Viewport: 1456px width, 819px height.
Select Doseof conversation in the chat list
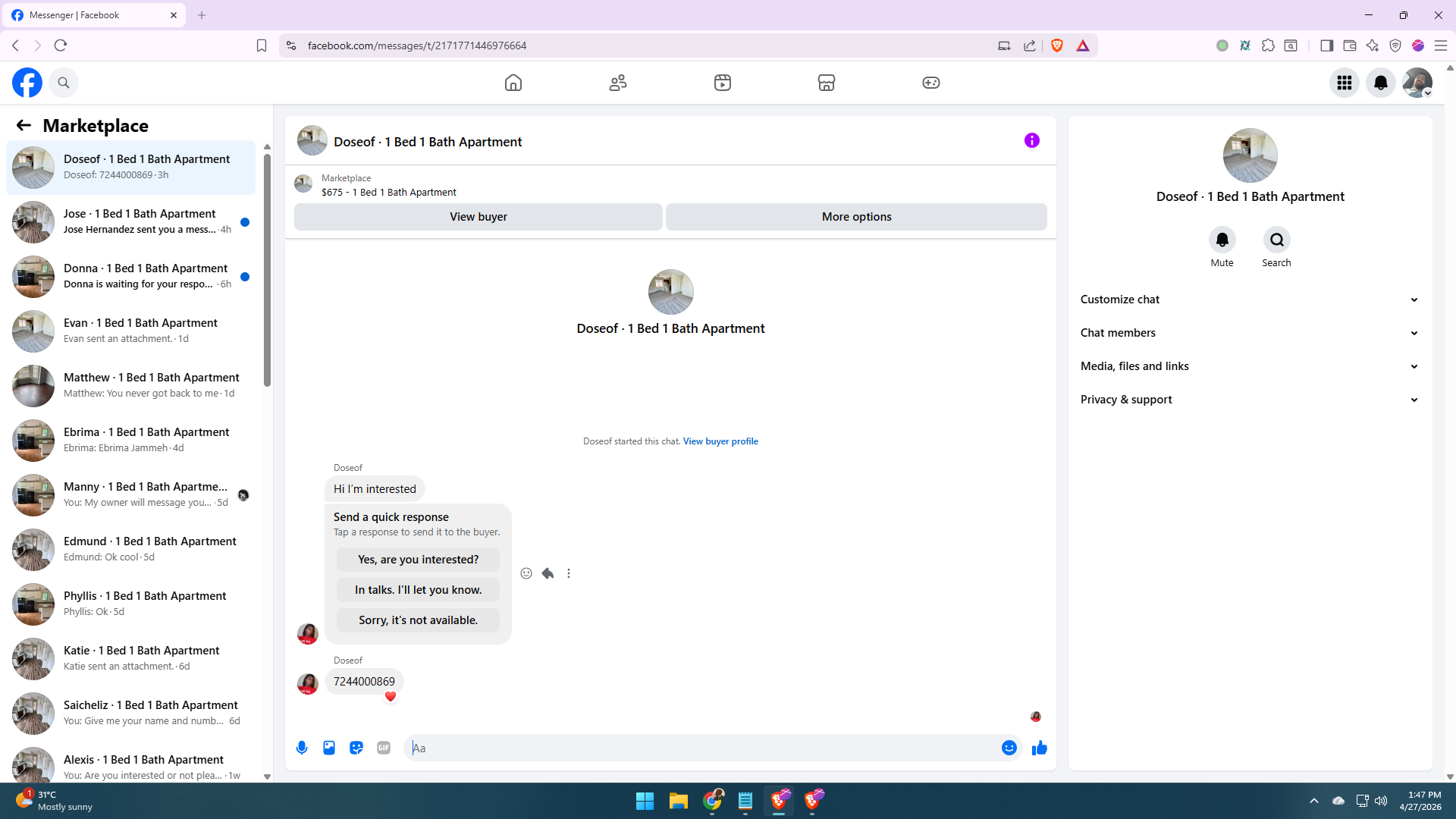click(130, 168)
